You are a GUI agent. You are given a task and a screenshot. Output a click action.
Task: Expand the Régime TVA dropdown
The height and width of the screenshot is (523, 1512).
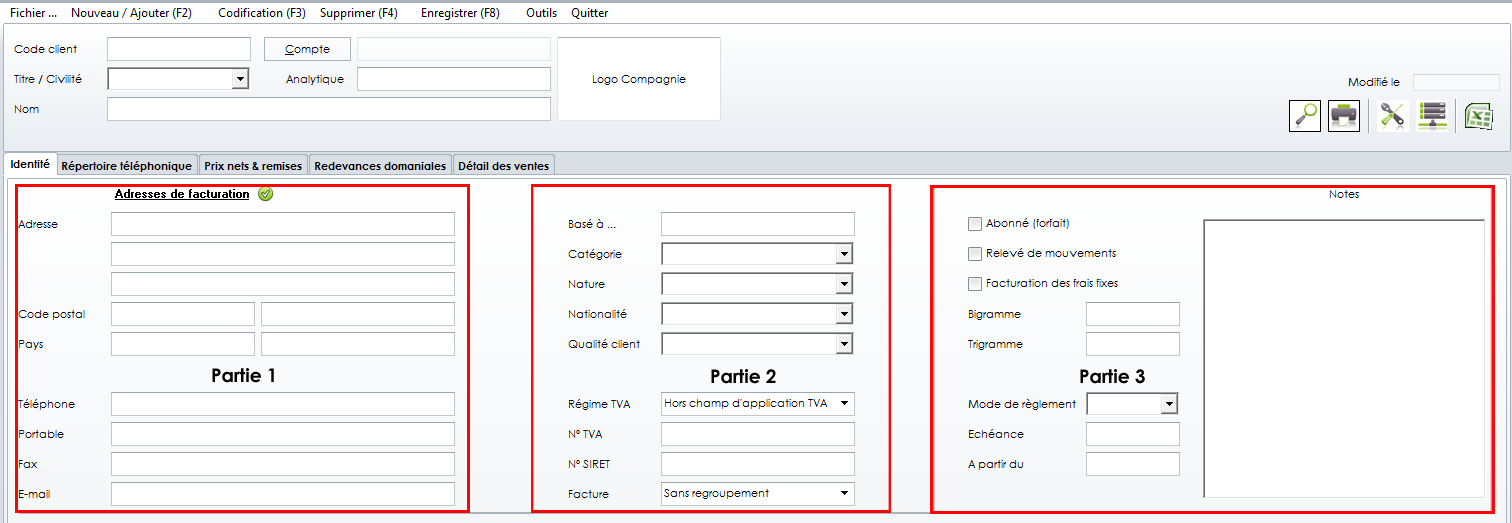tap(845, 404)
